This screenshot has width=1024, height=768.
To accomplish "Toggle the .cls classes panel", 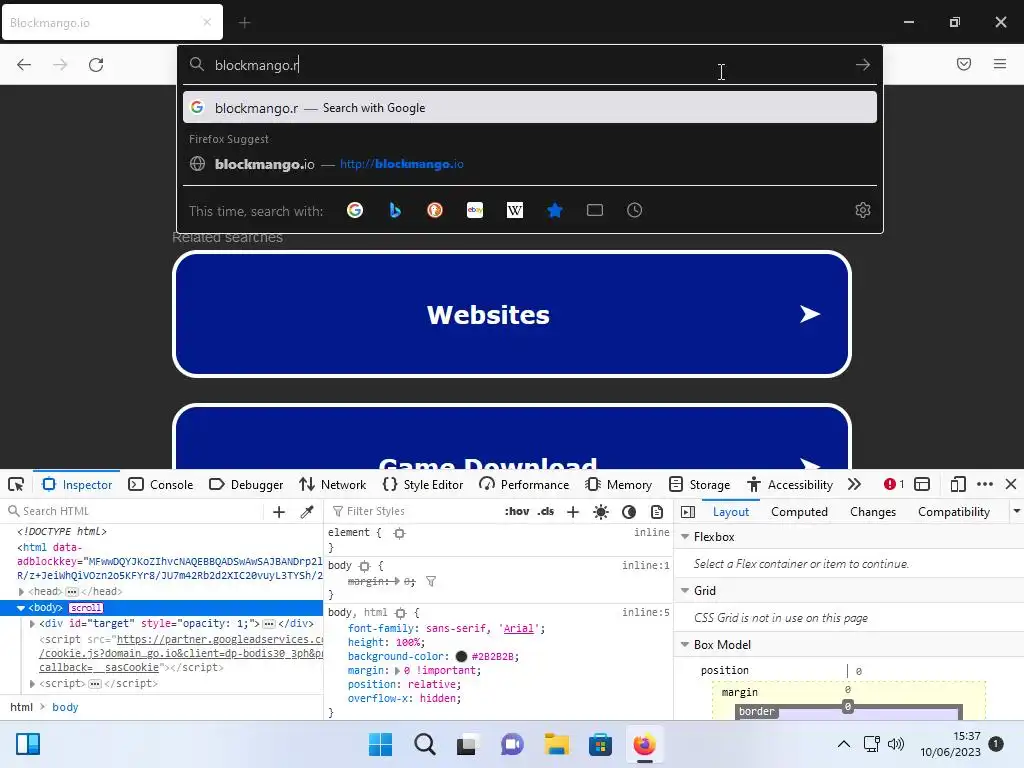I will (x=545, y=511).
